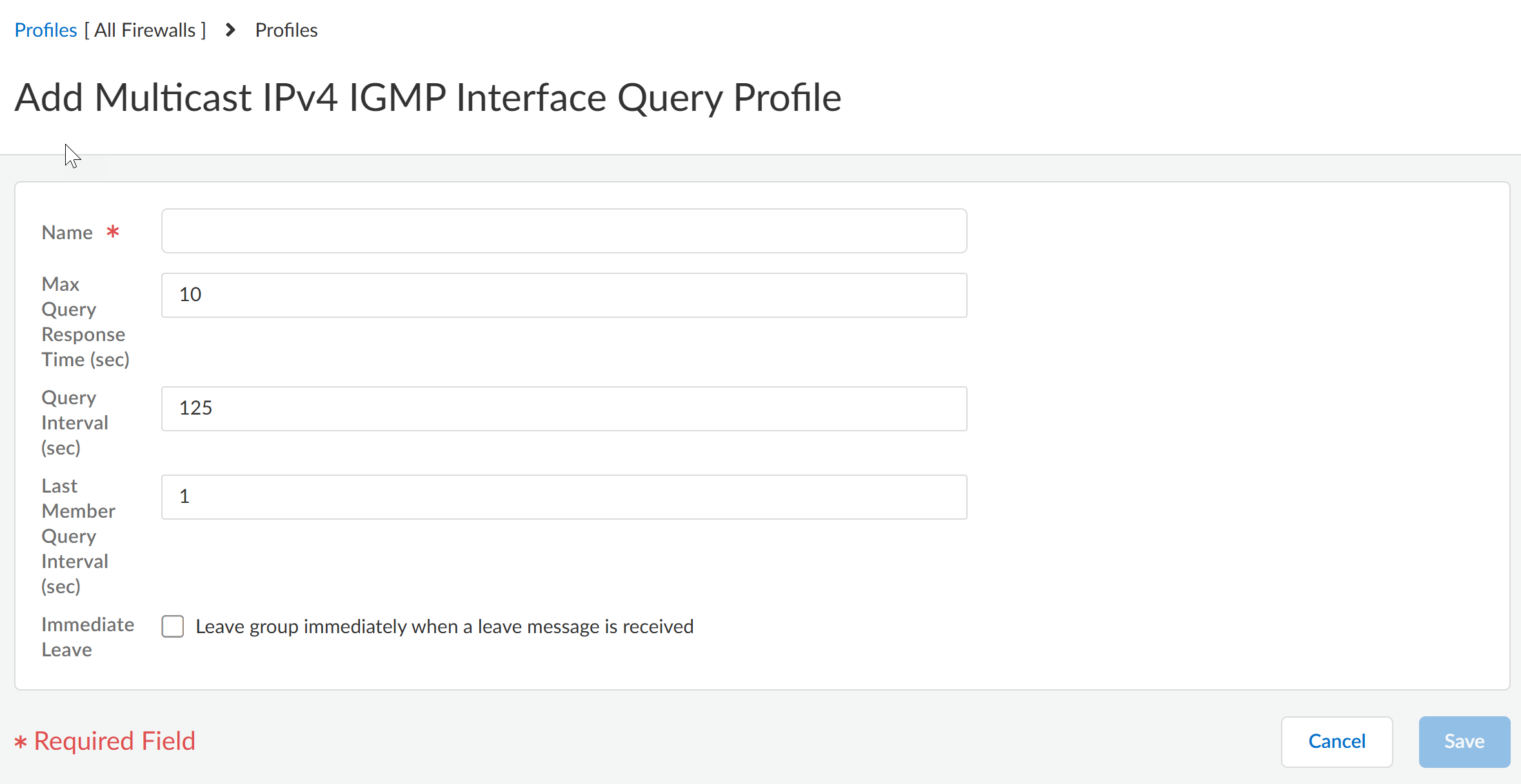Click the Max Query Response Time field
Image resolution: width=1521 pixels, height=784 pixels.
coord(564,295)
